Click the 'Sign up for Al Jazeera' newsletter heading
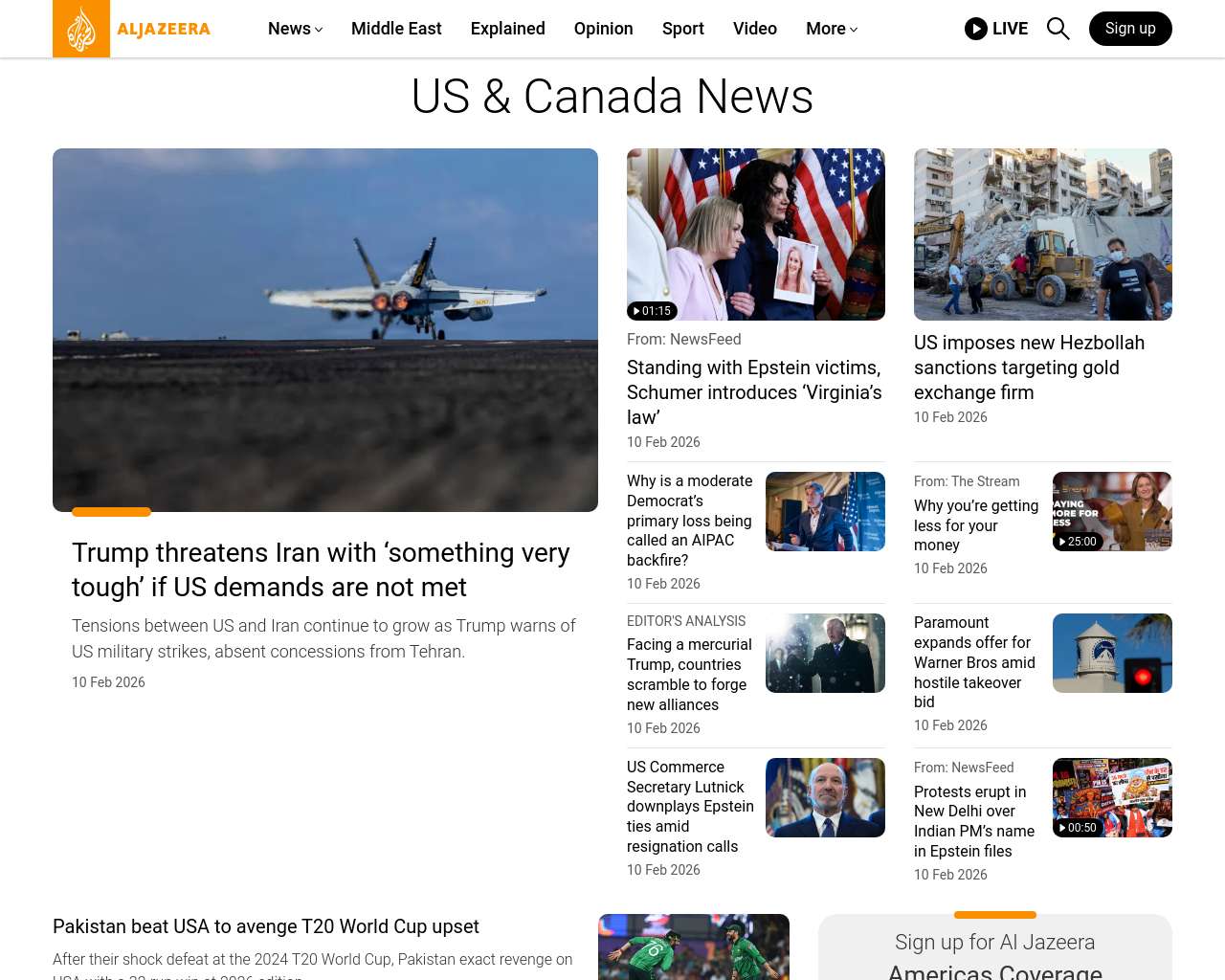Viewport: 1225px width, 980px height. [995, 943]
